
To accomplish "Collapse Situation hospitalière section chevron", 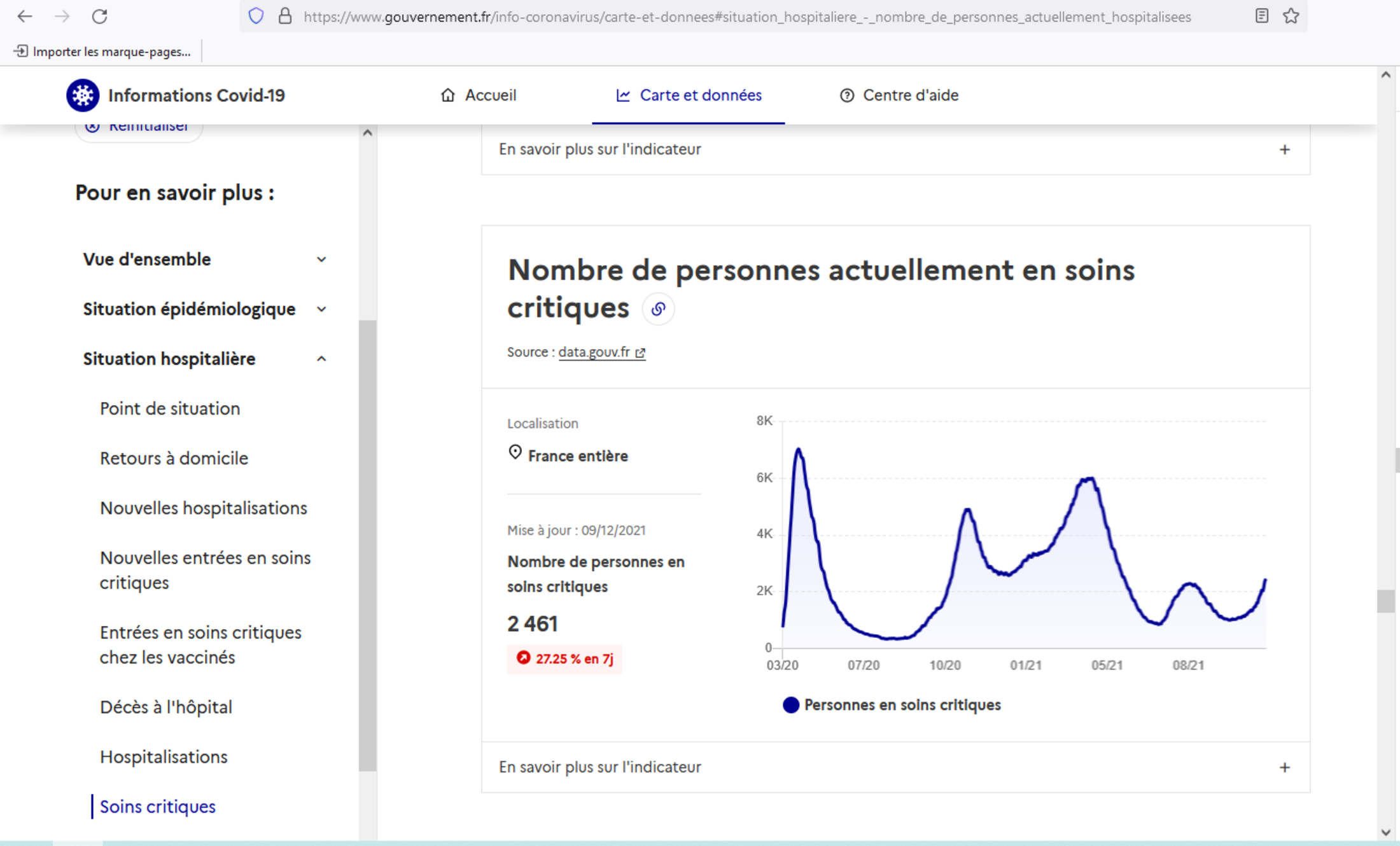I will 321,359.
